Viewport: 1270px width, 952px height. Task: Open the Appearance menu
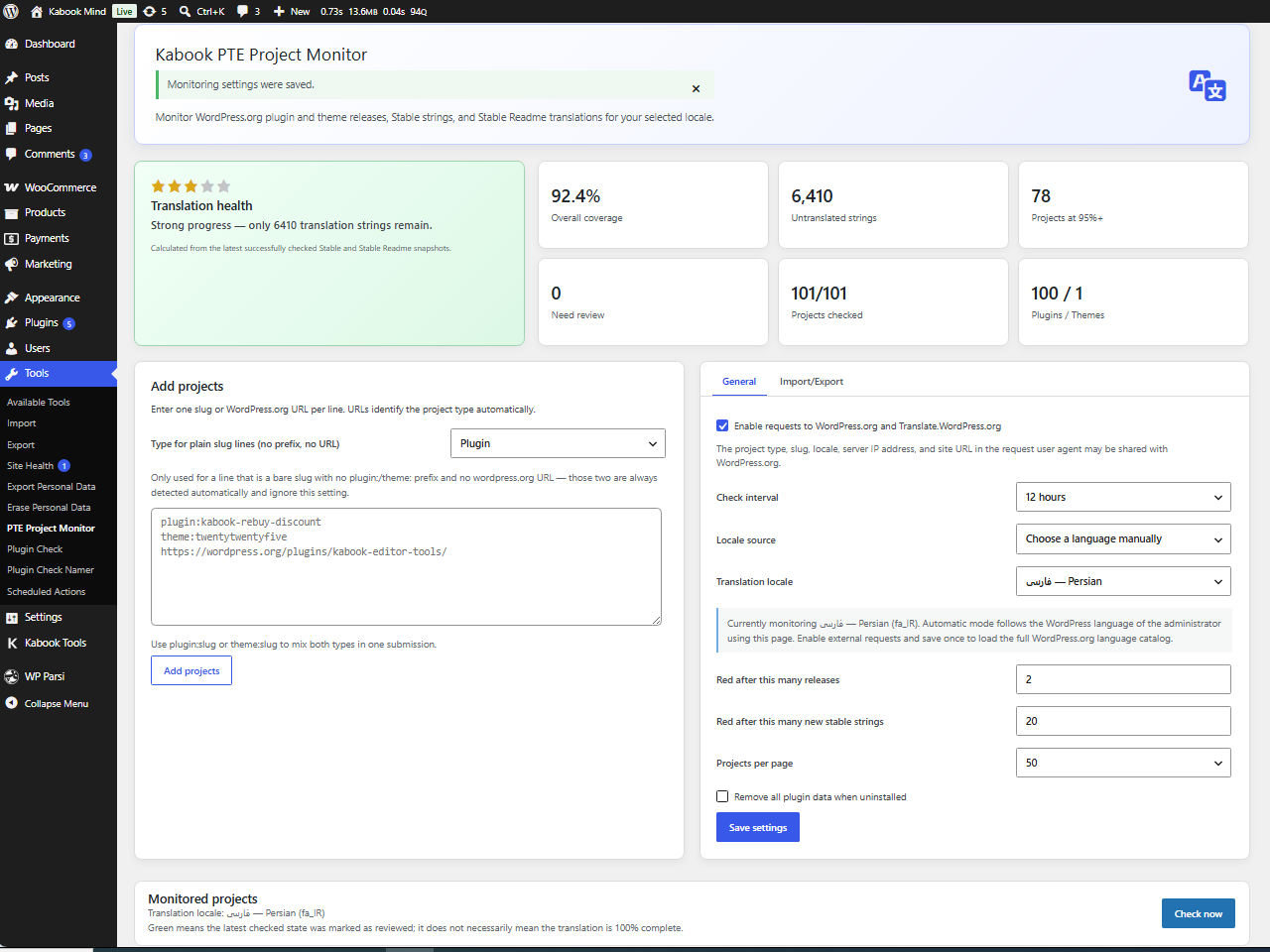[x=59, y=297]
